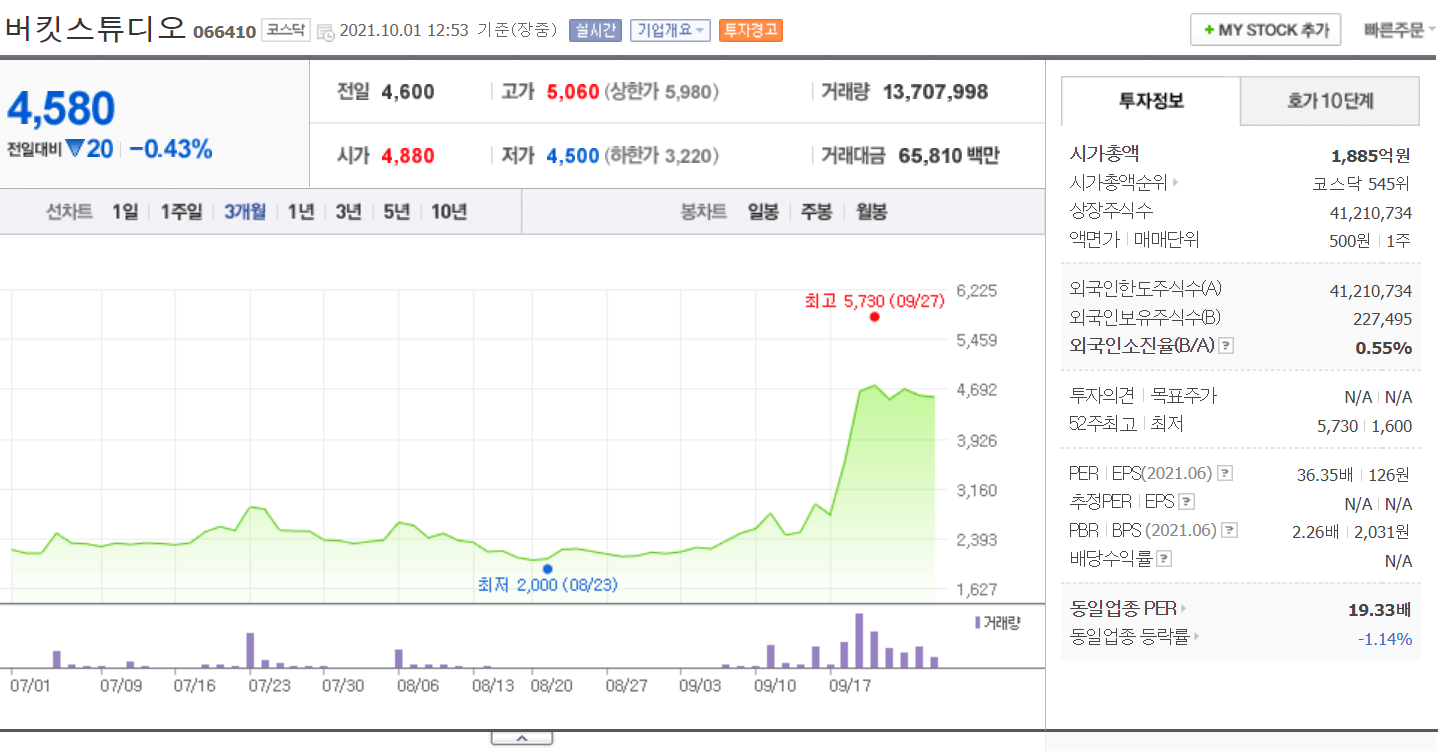Select the 1년 line chart range

coord(301,212)
